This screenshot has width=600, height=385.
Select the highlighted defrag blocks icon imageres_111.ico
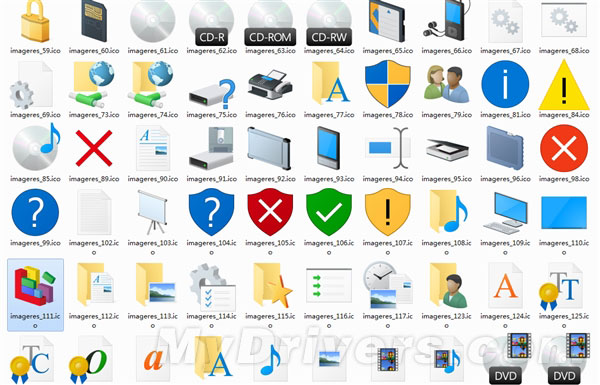pos(35,287)
